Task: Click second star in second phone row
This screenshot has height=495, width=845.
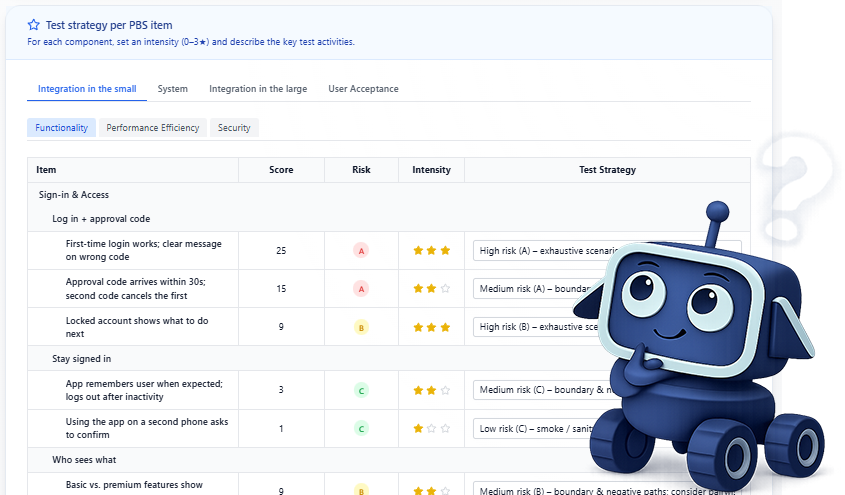Action: click(432, 428)
